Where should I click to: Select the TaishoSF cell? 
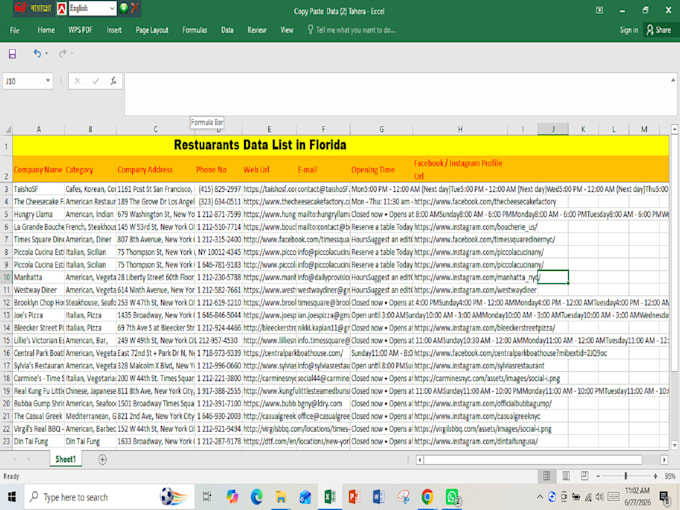click(39, 189)
